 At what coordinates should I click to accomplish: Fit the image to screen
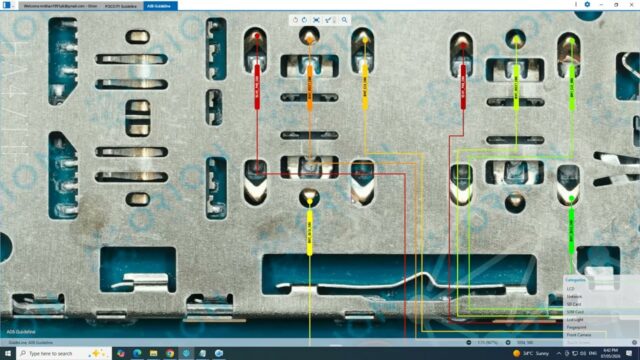316,20
